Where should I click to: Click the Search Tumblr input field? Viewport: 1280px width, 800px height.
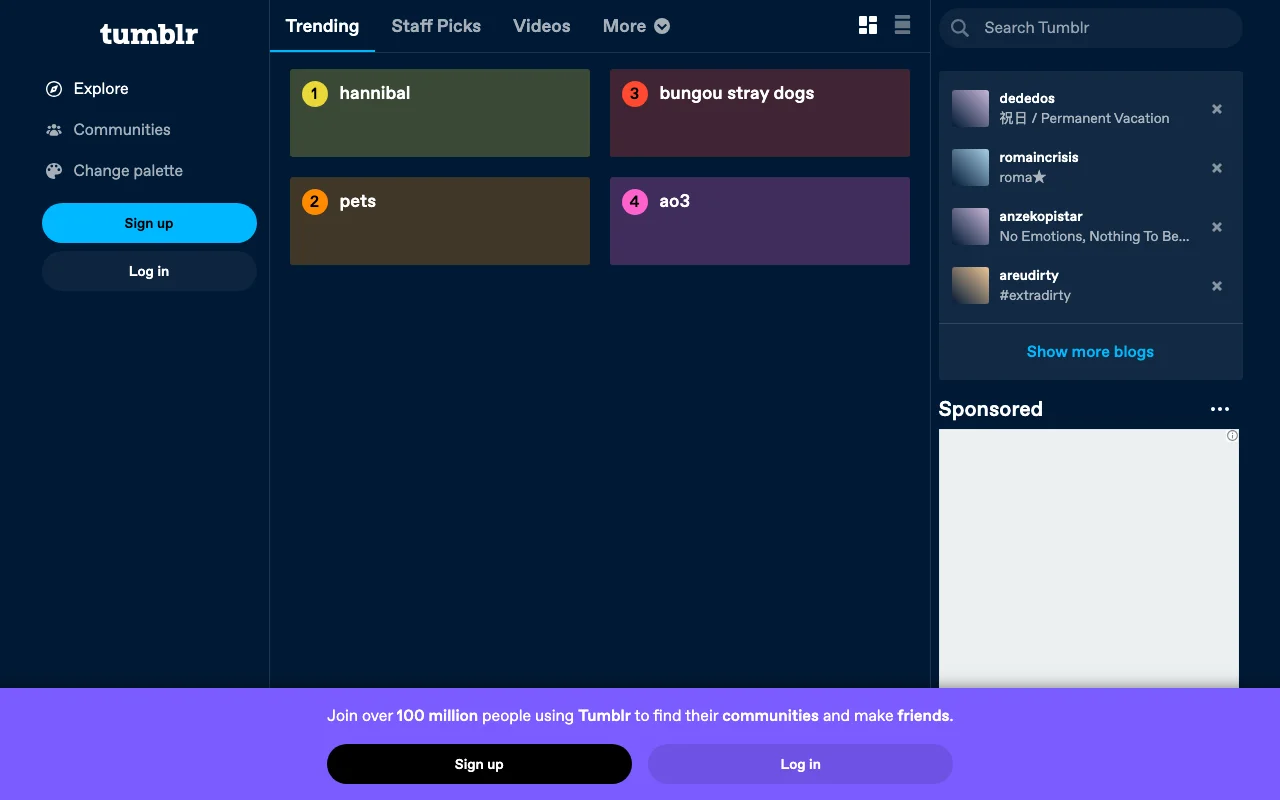click(1091, 28)
